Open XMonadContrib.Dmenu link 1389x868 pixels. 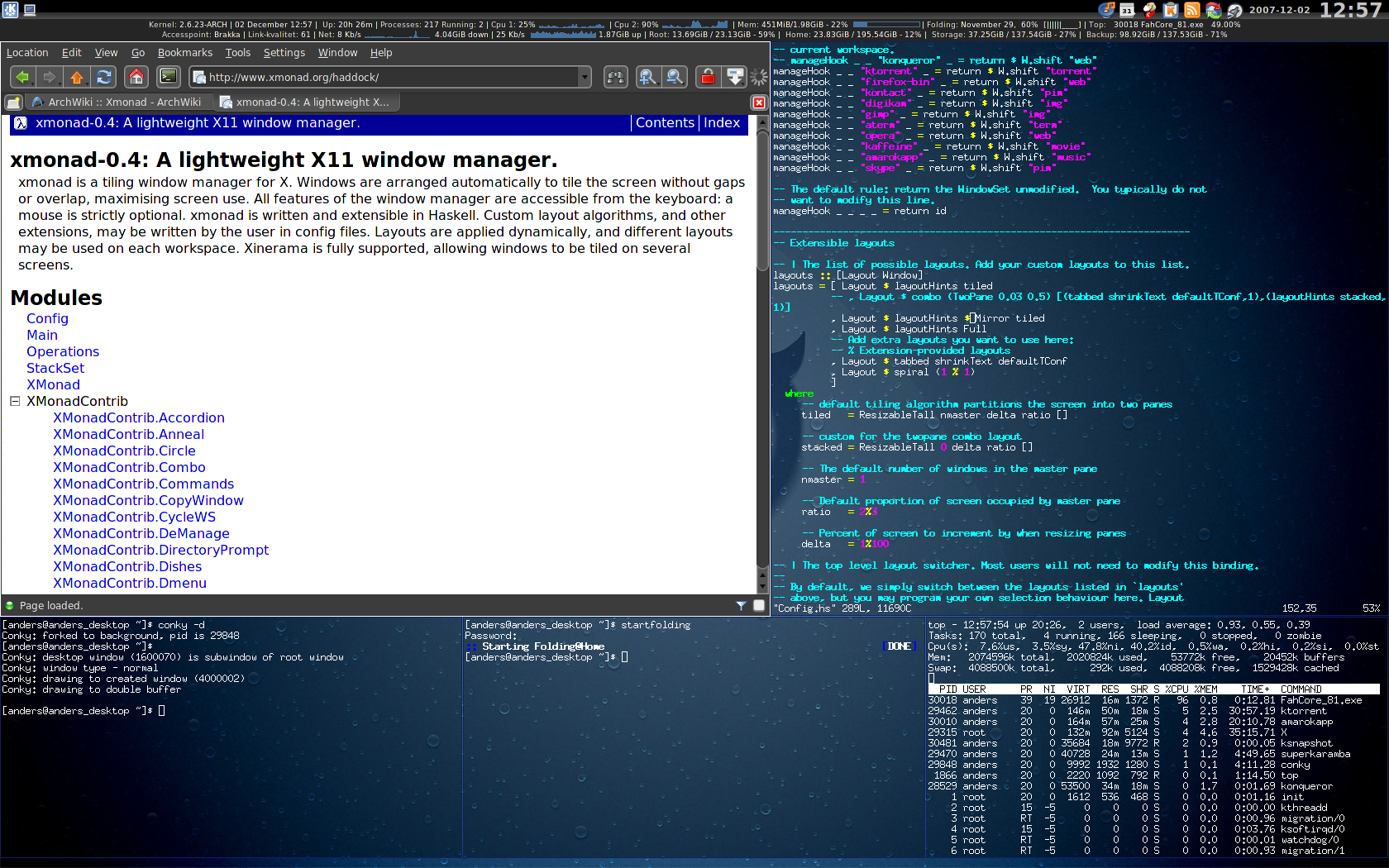(130, 583)
